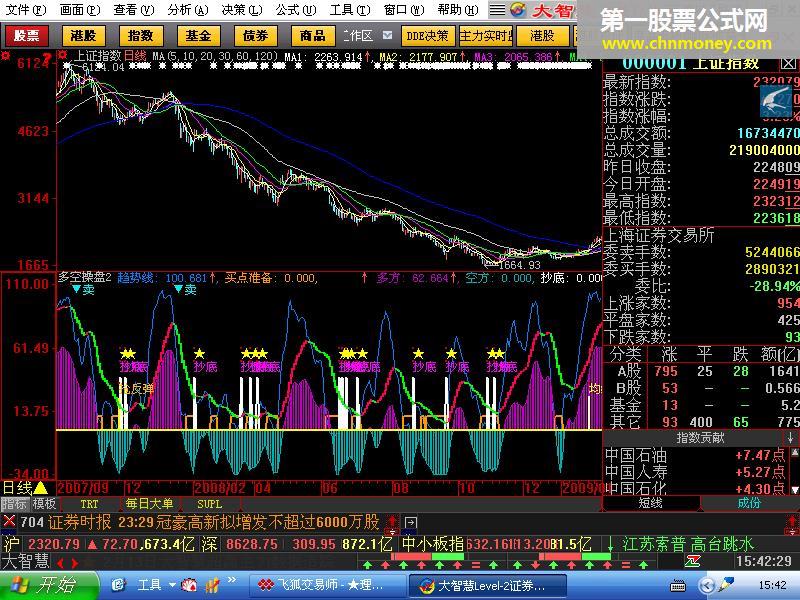
Task: Select the SUPL indicator tab
Action: pyautogui.click(x=210, y=504)
